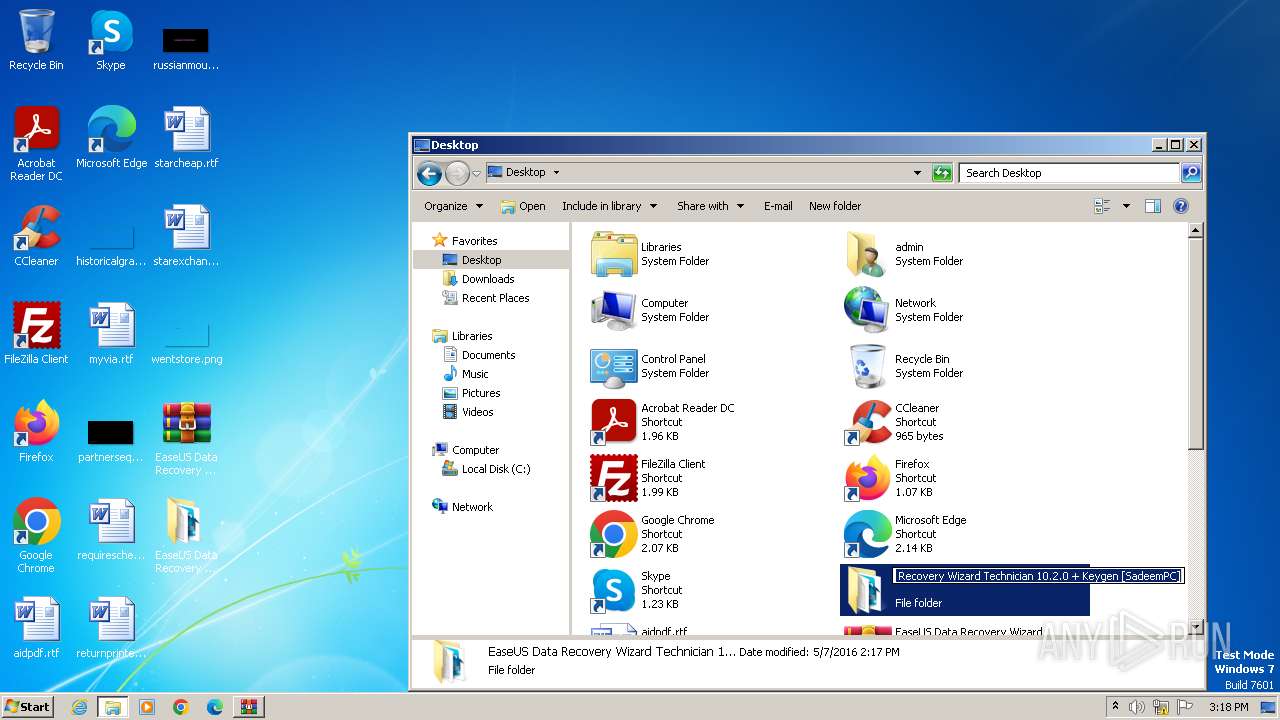This screenshot has width=1280, height=720.
Task: Select the EaseUS Data Recovery WinRAR archive icon
Action: tap(186, 438)
